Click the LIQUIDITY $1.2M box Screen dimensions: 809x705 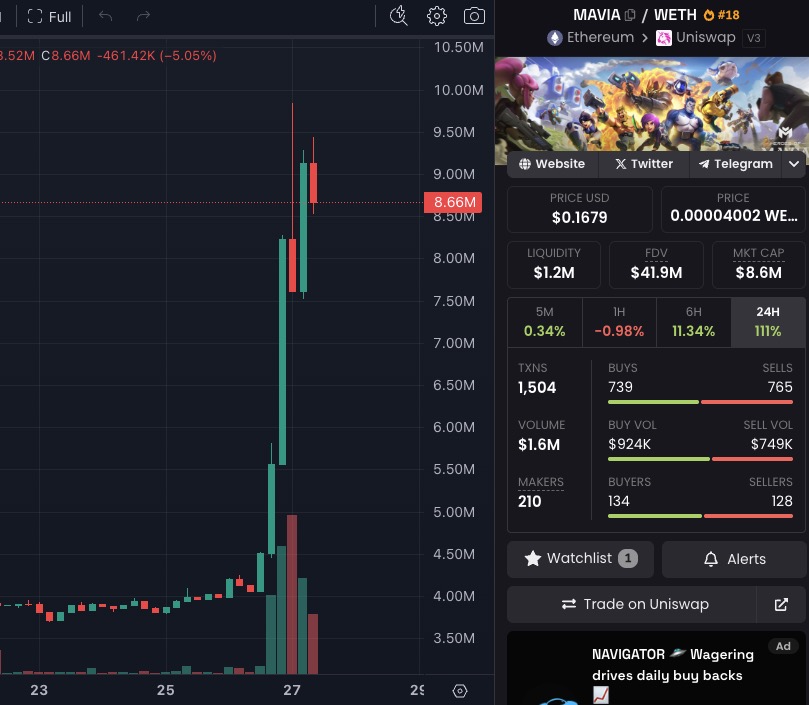554,264
